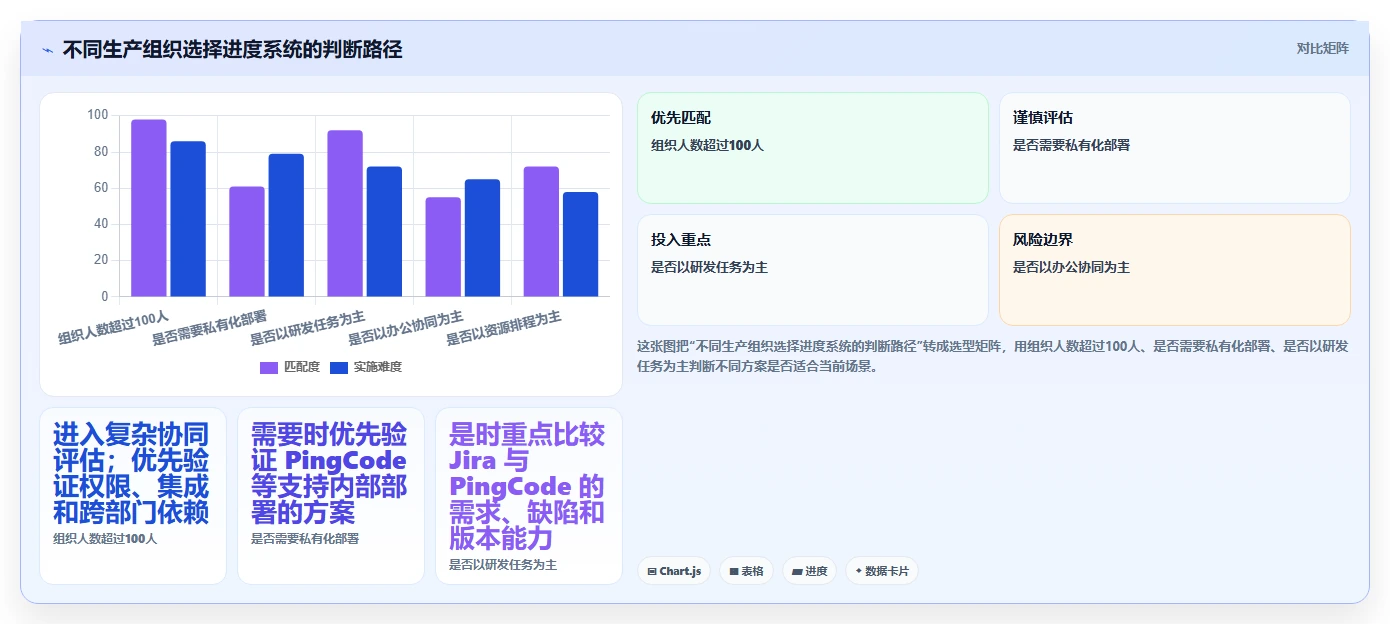Click the purple bar for 组织人数超过100人
This screenshot has height=624, width=1390.
[x=149, y=208]
